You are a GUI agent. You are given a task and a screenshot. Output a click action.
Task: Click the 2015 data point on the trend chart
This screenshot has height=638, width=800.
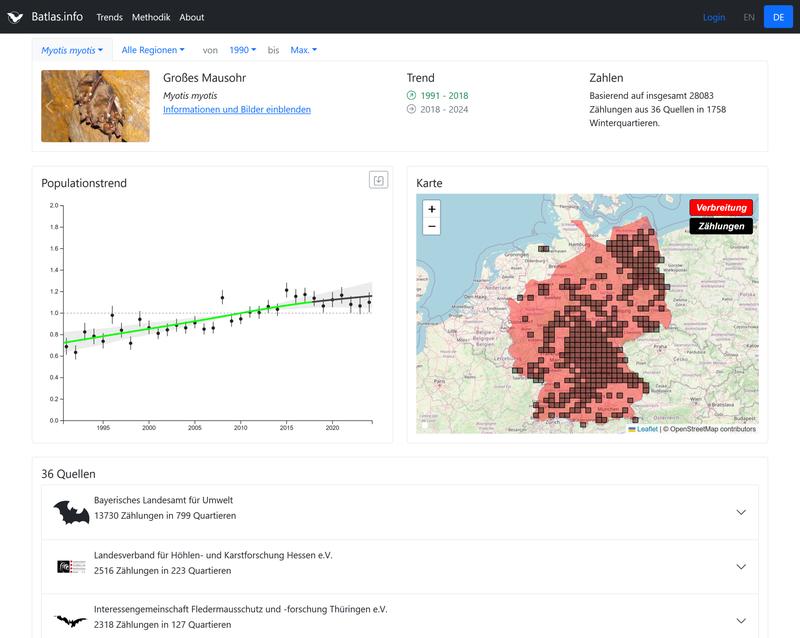pos(286,290)
